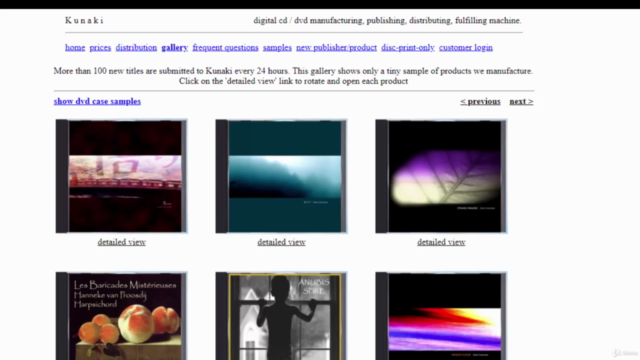This screenshot has height=360, width=640.
Task: Open detailed view under red bridge cover
Action: (122, 242)
